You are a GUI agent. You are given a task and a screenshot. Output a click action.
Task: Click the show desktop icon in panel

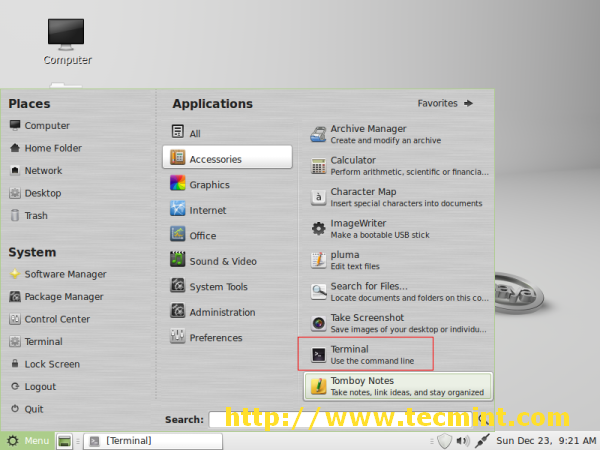(65, 441)
